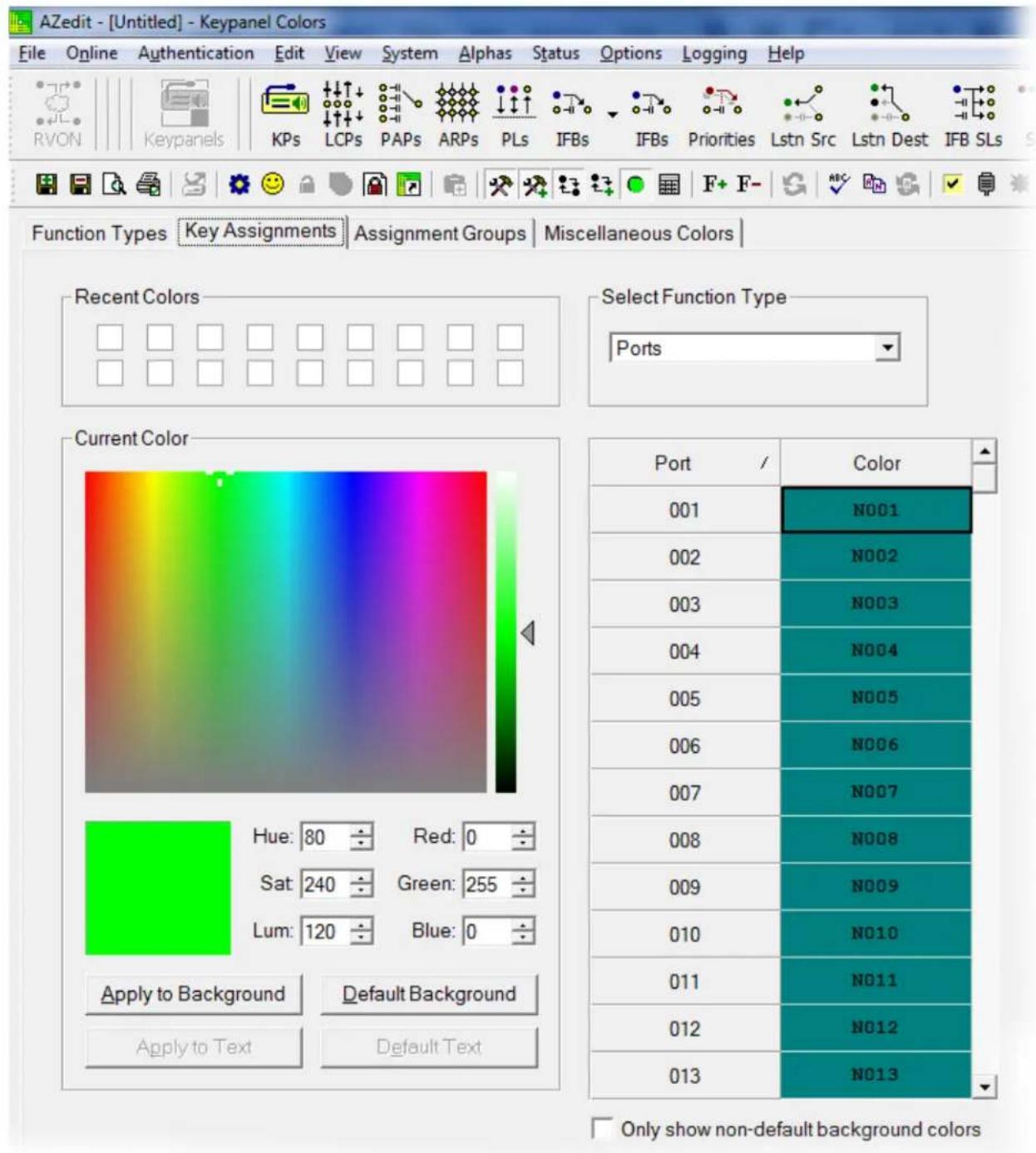1036x1153 pixels.
Task: Open the IFB SLs icon
Action: 973,115
